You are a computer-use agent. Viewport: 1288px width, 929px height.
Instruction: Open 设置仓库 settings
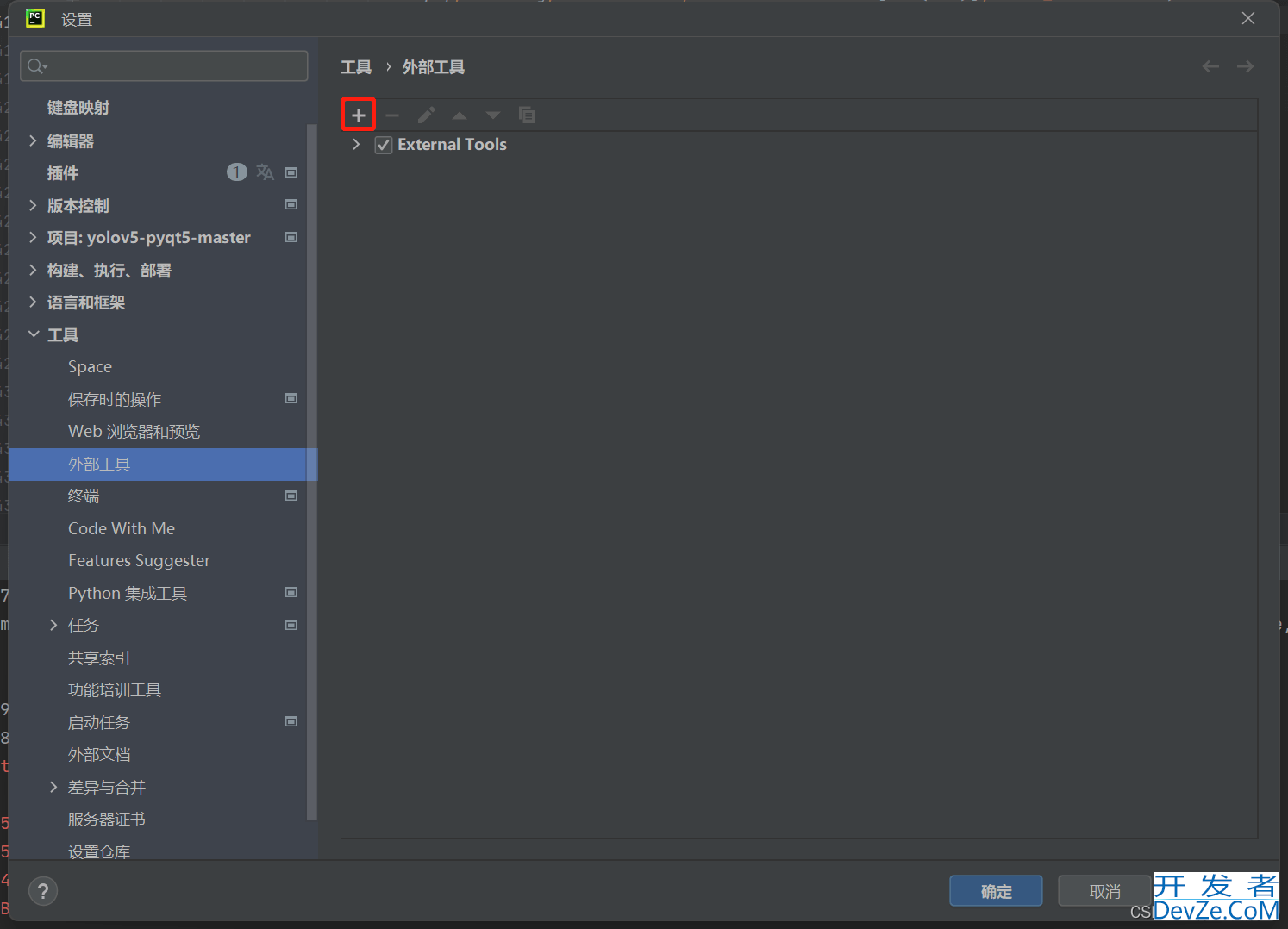point(99,851)
